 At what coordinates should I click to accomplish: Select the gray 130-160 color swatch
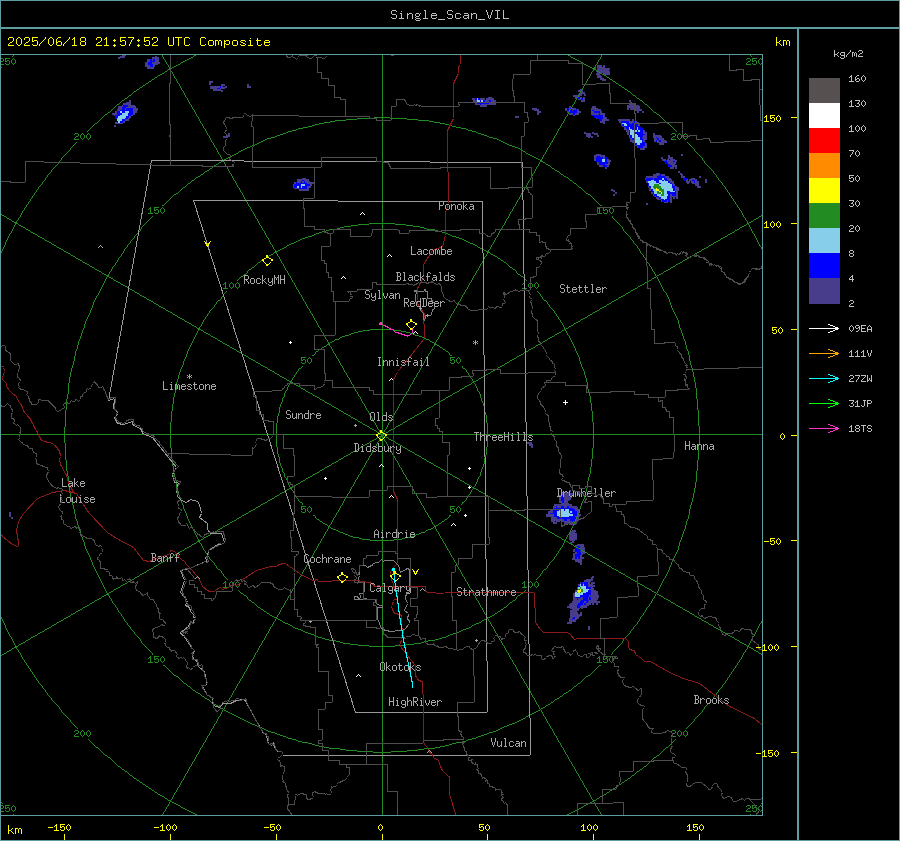coord(824,91)
